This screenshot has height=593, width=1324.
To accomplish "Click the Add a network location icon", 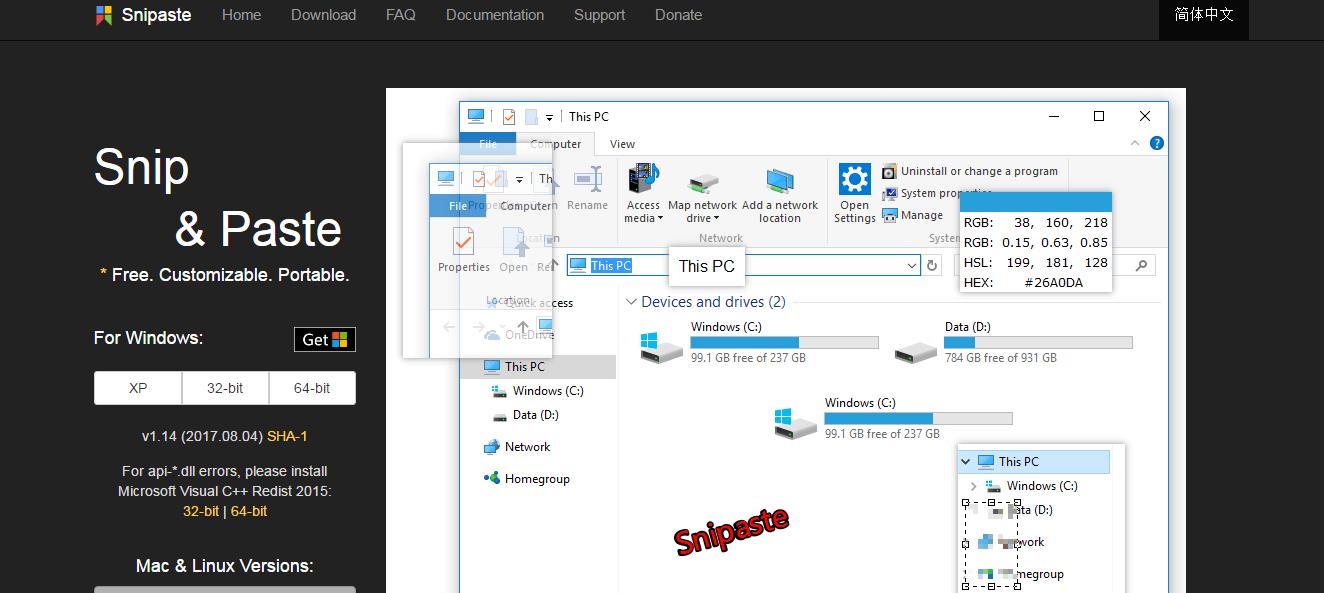I will click(780, 181).
